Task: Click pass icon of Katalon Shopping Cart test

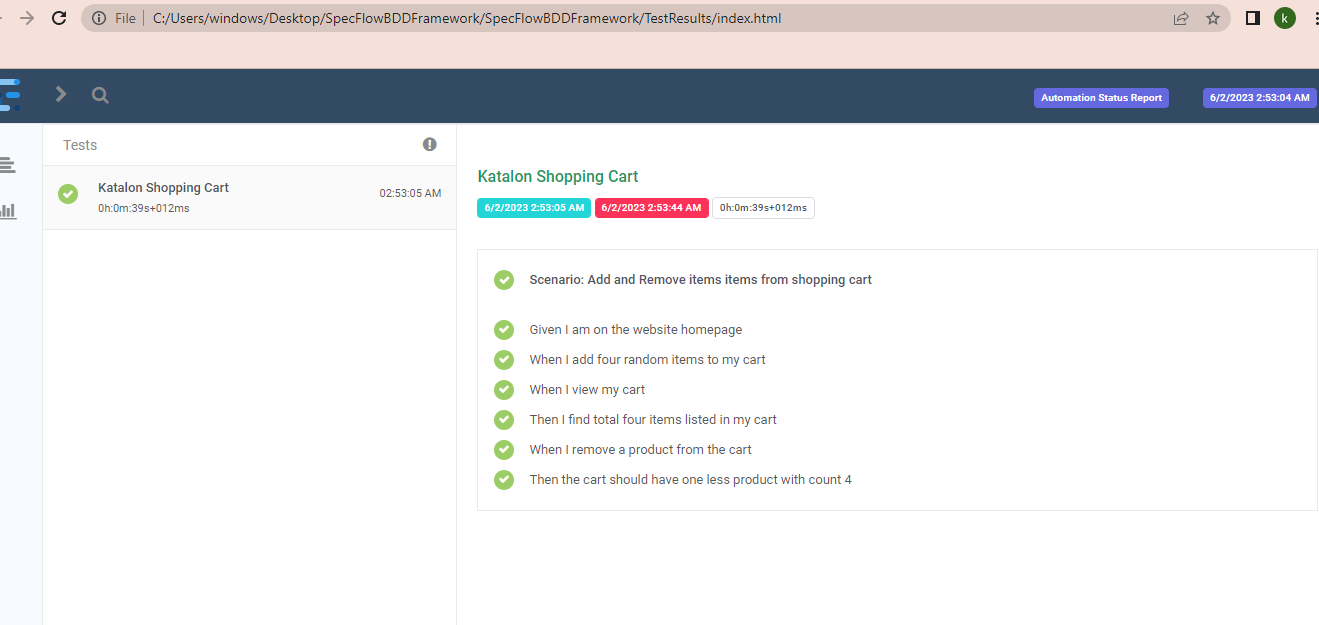Action: pyautogui.click(x=68, y=194)
